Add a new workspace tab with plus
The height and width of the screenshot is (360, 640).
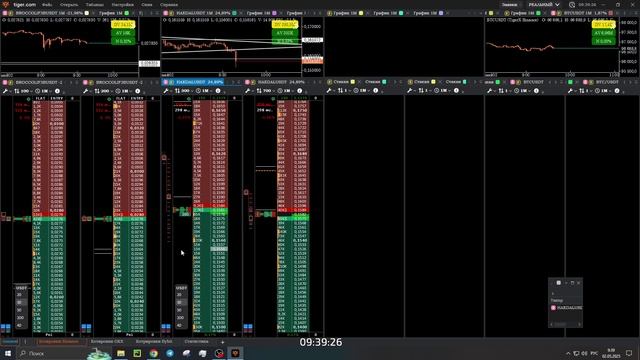tap(222, 342)
